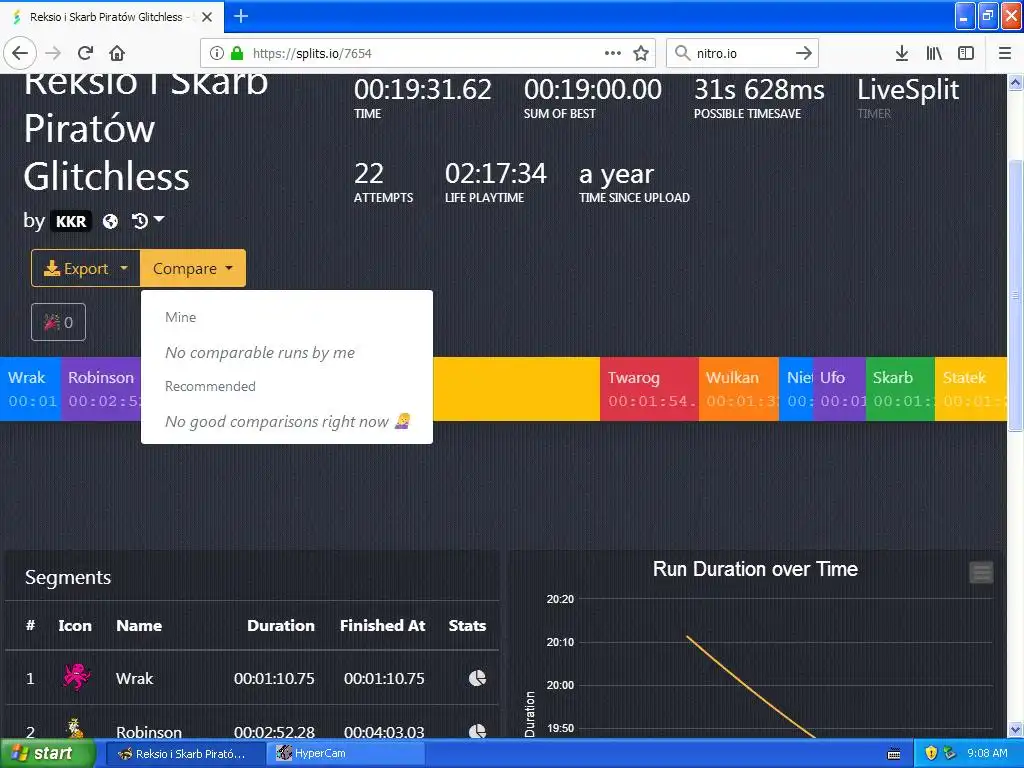Toggle the browser sidebar view
Screen dimensions: 1024x768
click(966, 53)
